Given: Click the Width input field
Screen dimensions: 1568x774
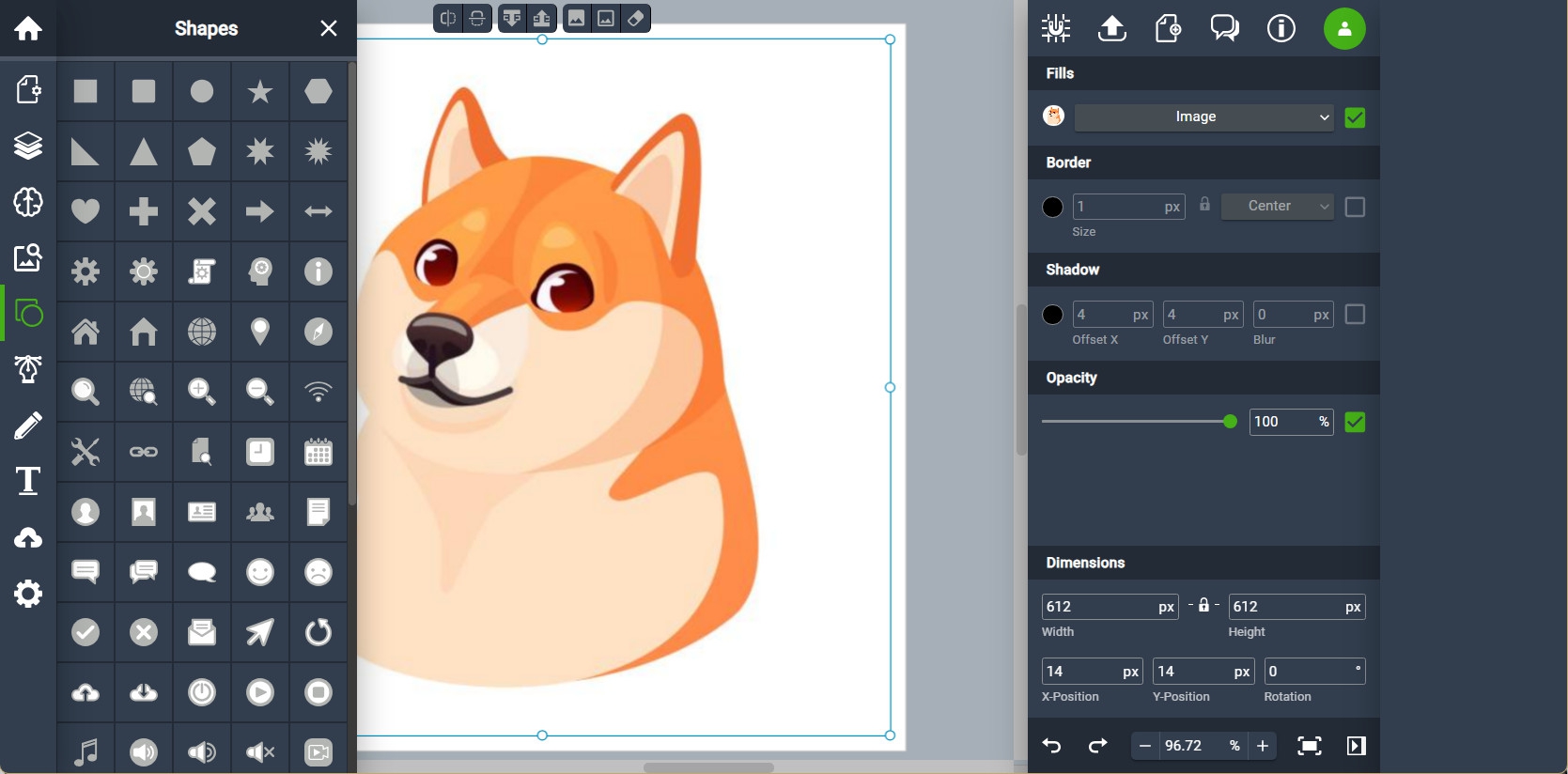Looking at the screenshot, I should point(1099,607).
